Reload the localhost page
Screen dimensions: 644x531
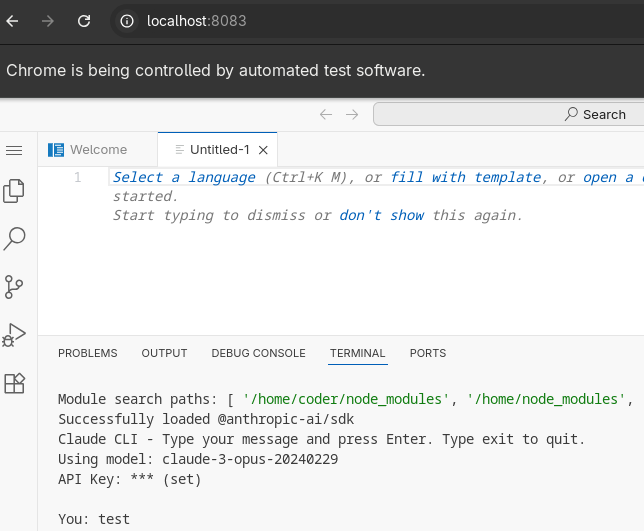click(x=84, y=21)
